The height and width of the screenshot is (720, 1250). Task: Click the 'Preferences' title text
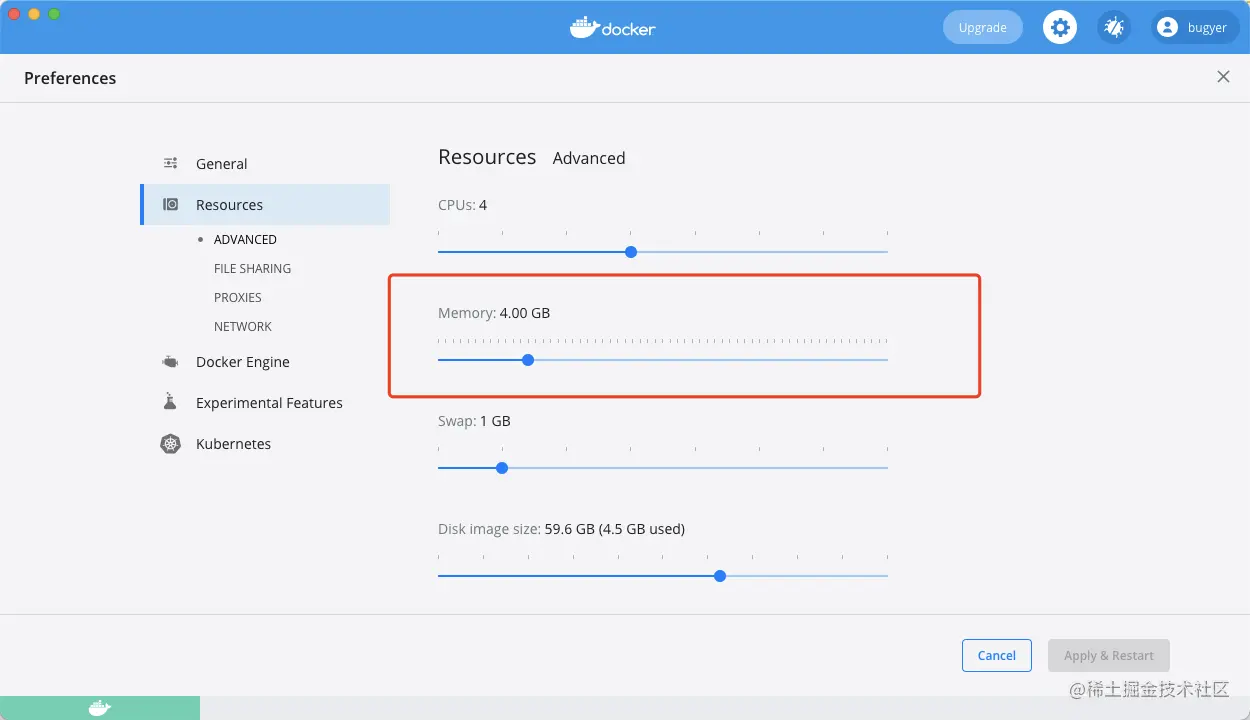(x=70, y=78)
